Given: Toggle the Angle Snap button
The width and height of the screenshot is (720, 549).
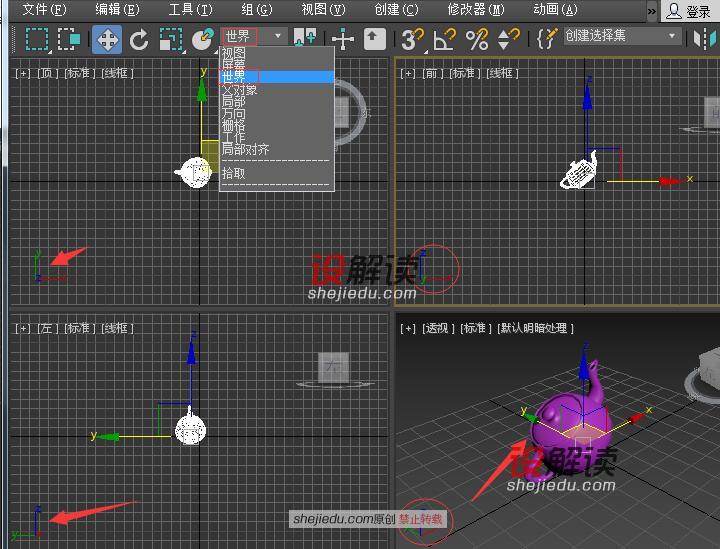Looking at the screenshot, I should [x=445, y=39].
